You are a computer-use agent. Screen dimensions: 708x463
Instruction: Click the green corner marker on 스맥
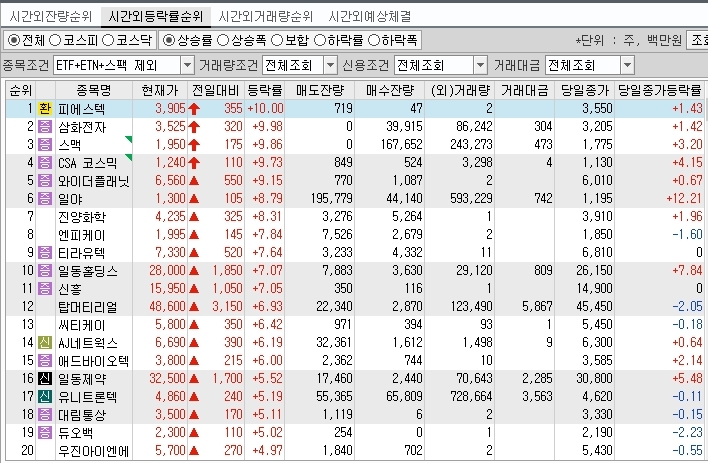(x=129, y=139)
